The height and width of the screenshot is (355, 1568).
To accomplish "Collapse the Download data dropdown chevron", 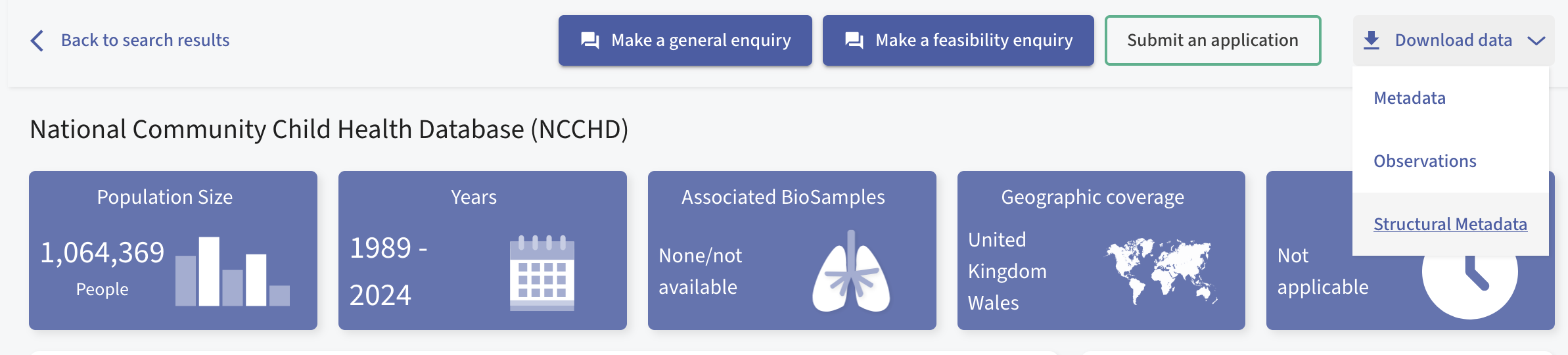I will [1536, 41].
